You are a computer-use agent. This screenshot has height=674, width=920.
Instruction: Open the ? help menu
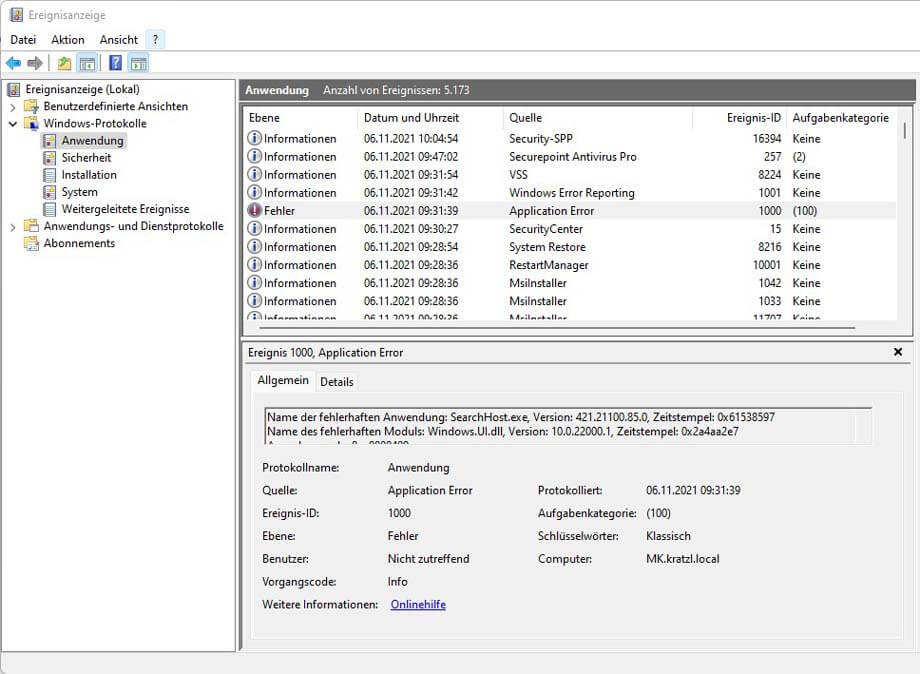point(155,39)
